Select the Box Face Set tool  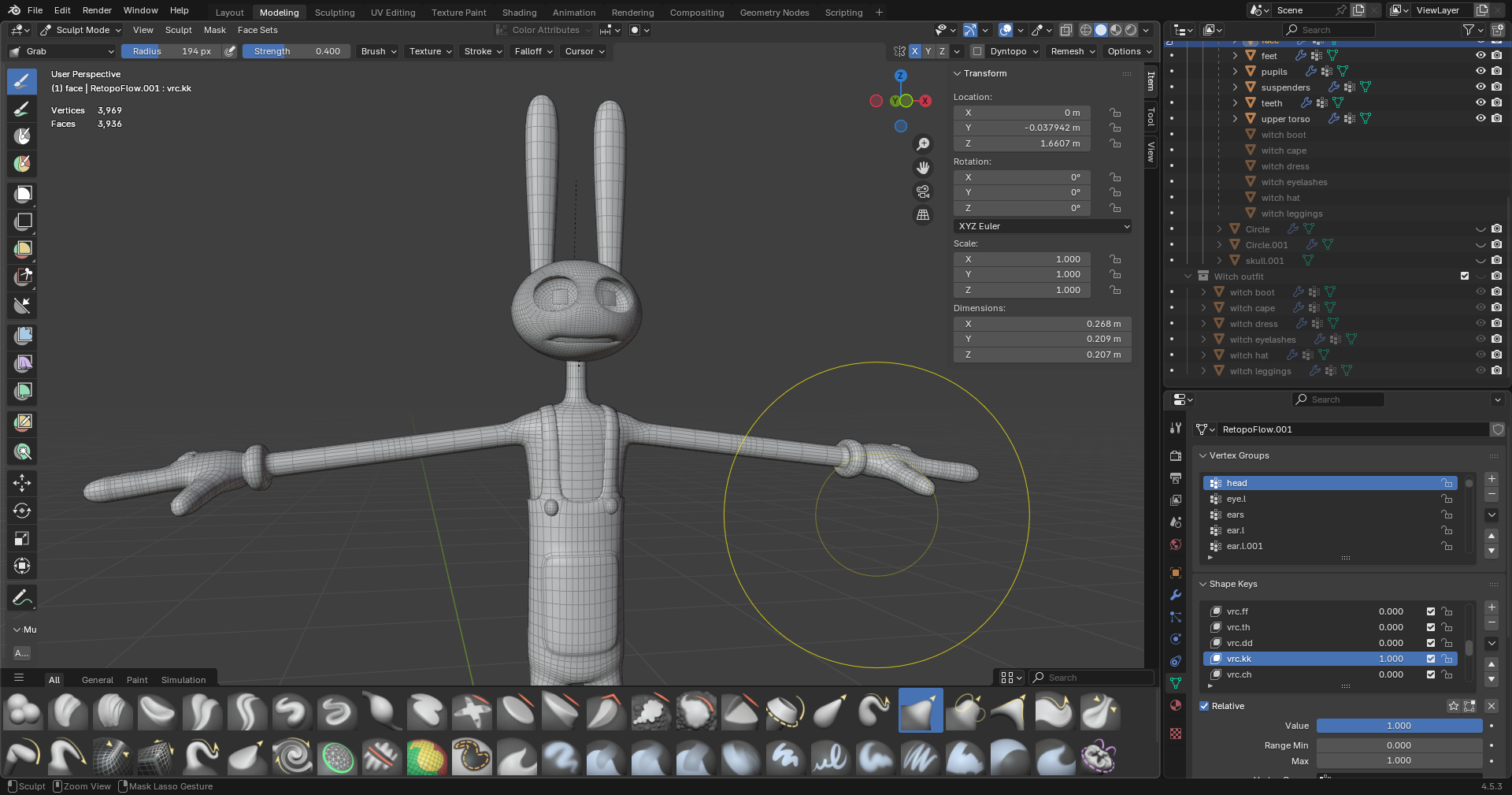22,249
